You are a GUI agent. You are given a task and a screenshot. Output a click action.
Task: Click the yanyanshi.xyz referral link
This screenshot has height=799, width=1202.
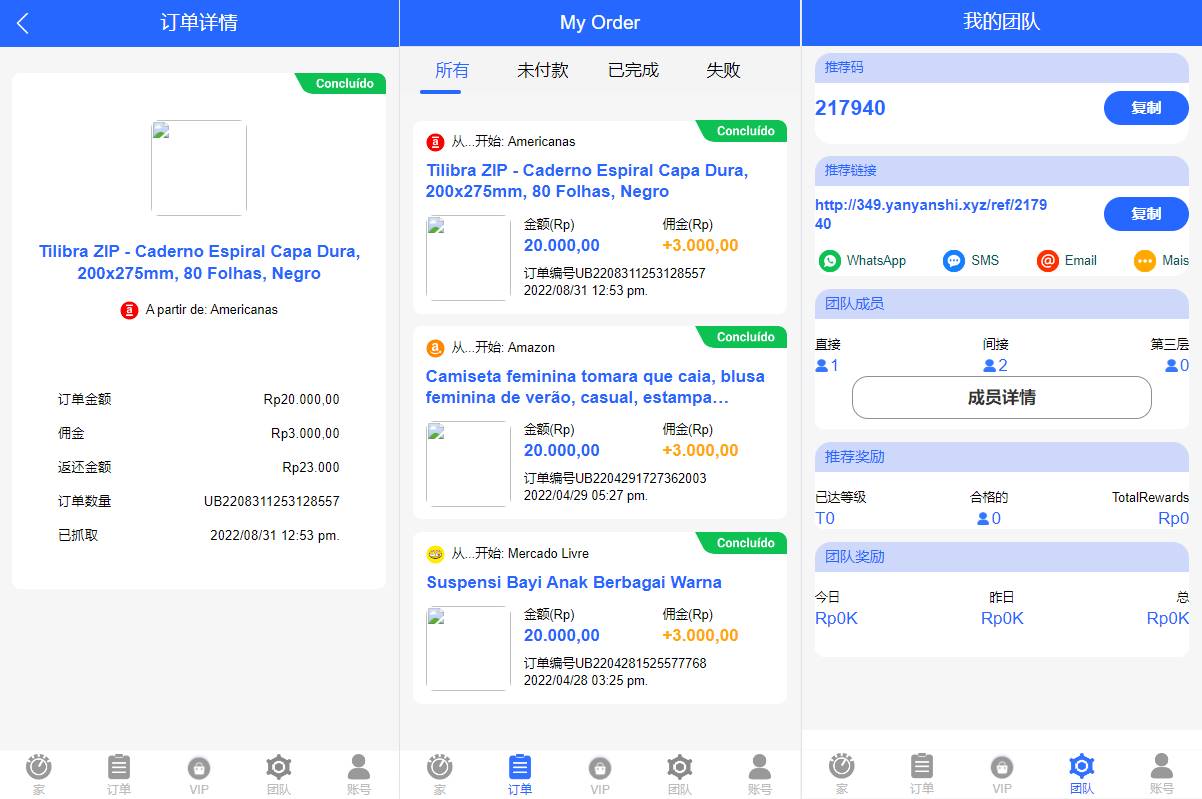tap(930, 214)
